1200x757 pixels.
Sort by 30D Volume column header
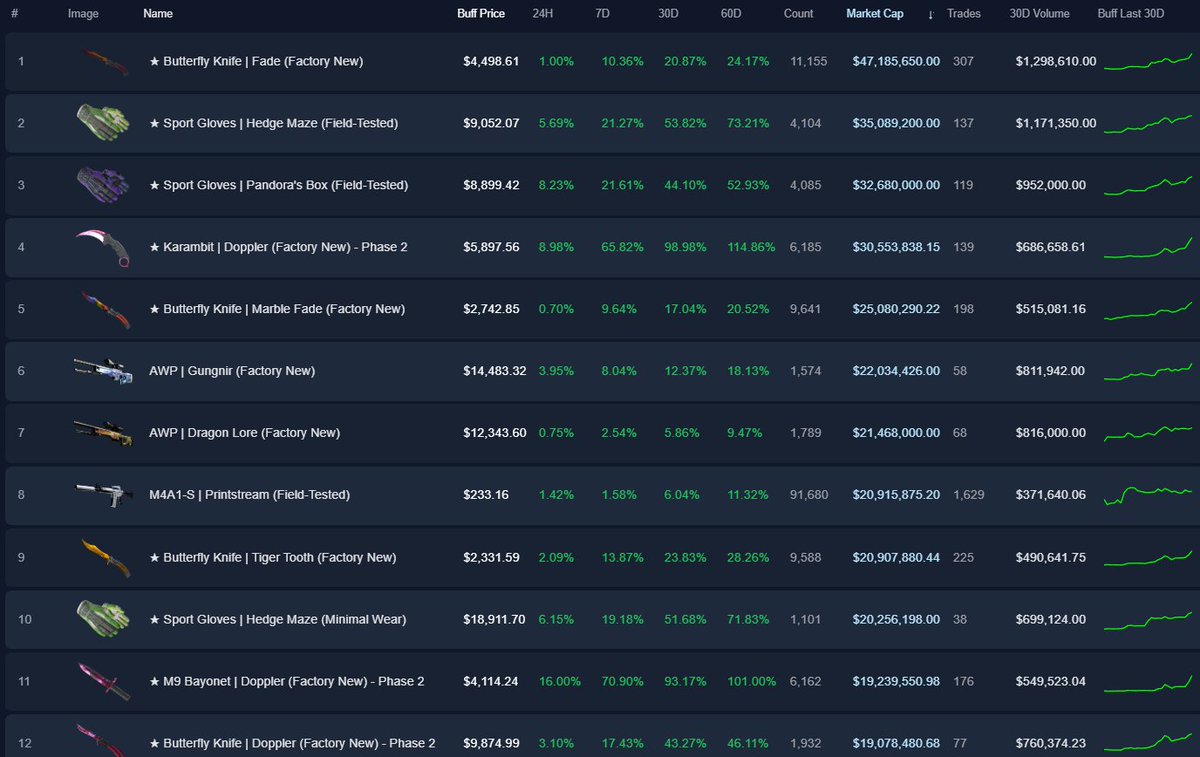click(x=1039, y=14)
